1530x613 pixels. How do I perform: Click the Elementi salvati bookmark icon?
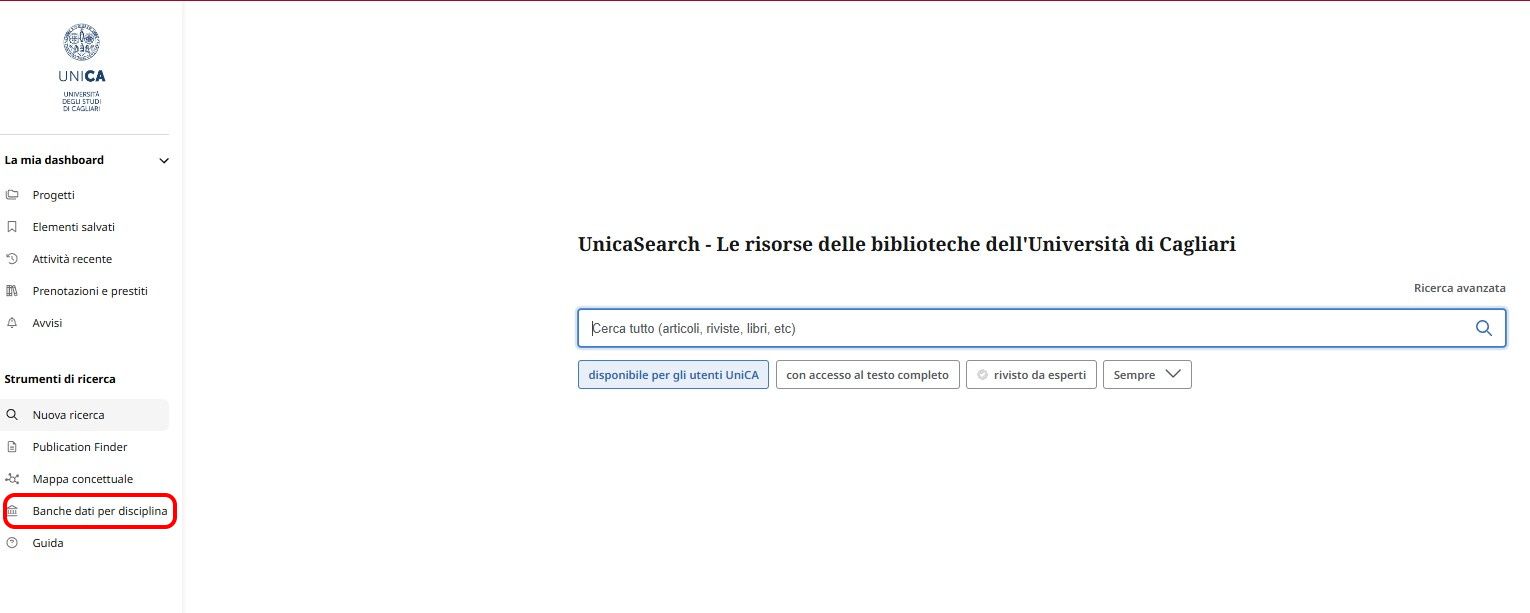tap(12, 227)
